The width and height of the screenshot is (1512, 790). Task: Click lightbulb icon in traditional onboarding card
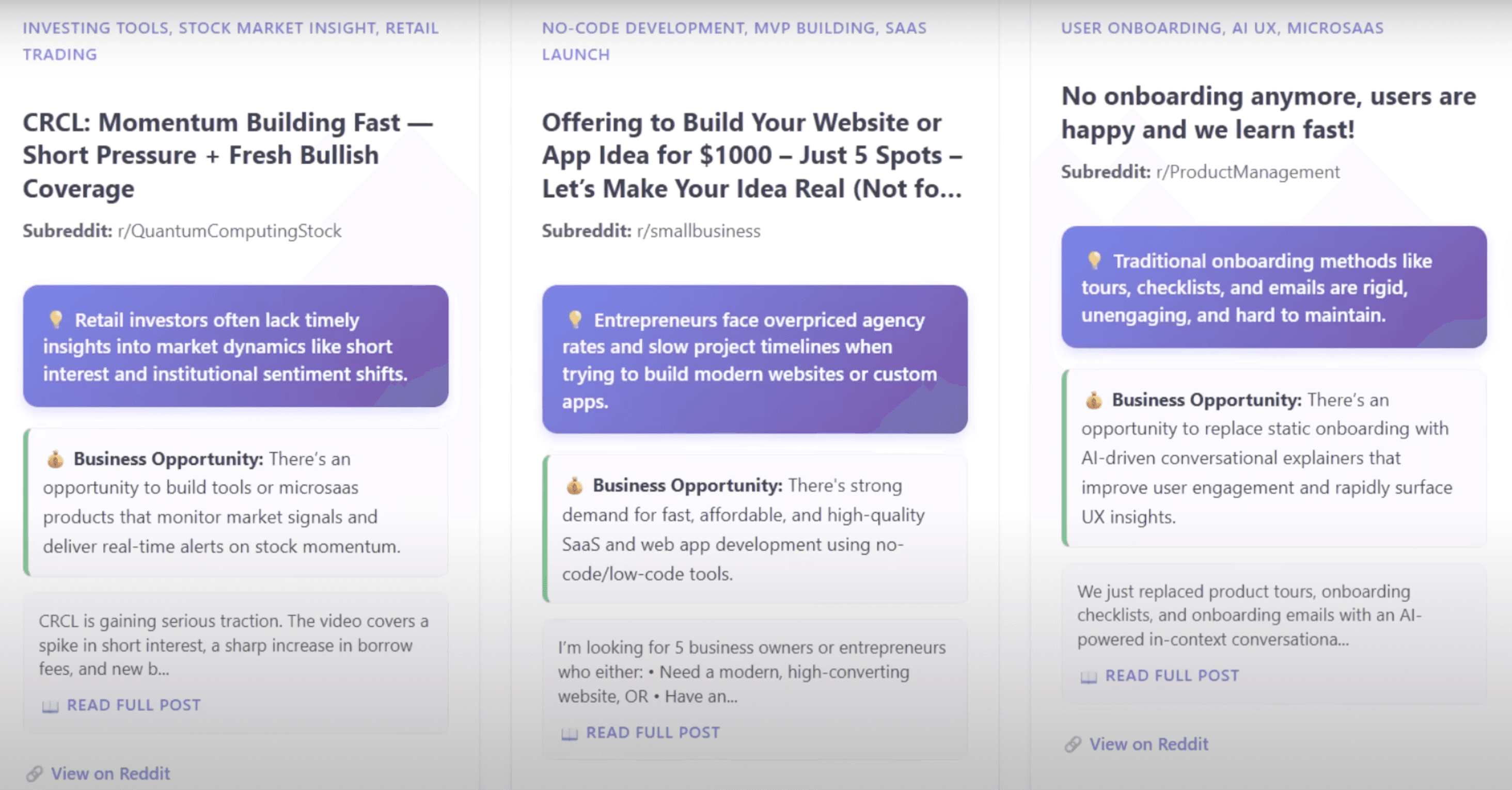1094,260
